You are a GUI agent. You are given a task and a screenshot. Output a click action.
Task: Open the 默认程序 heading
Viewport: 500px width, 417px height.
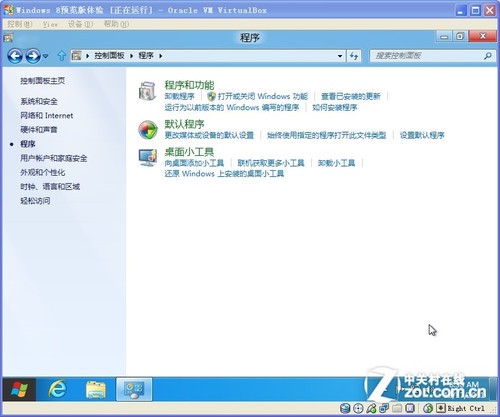[184, 124]
